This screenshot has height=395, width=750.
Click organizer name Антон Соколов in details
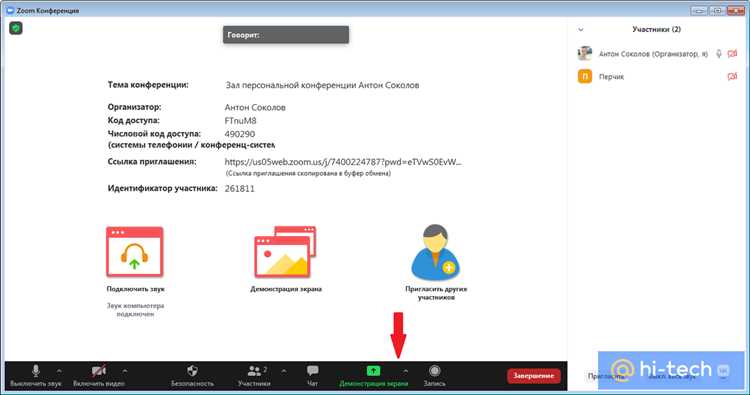click(255, 108)
